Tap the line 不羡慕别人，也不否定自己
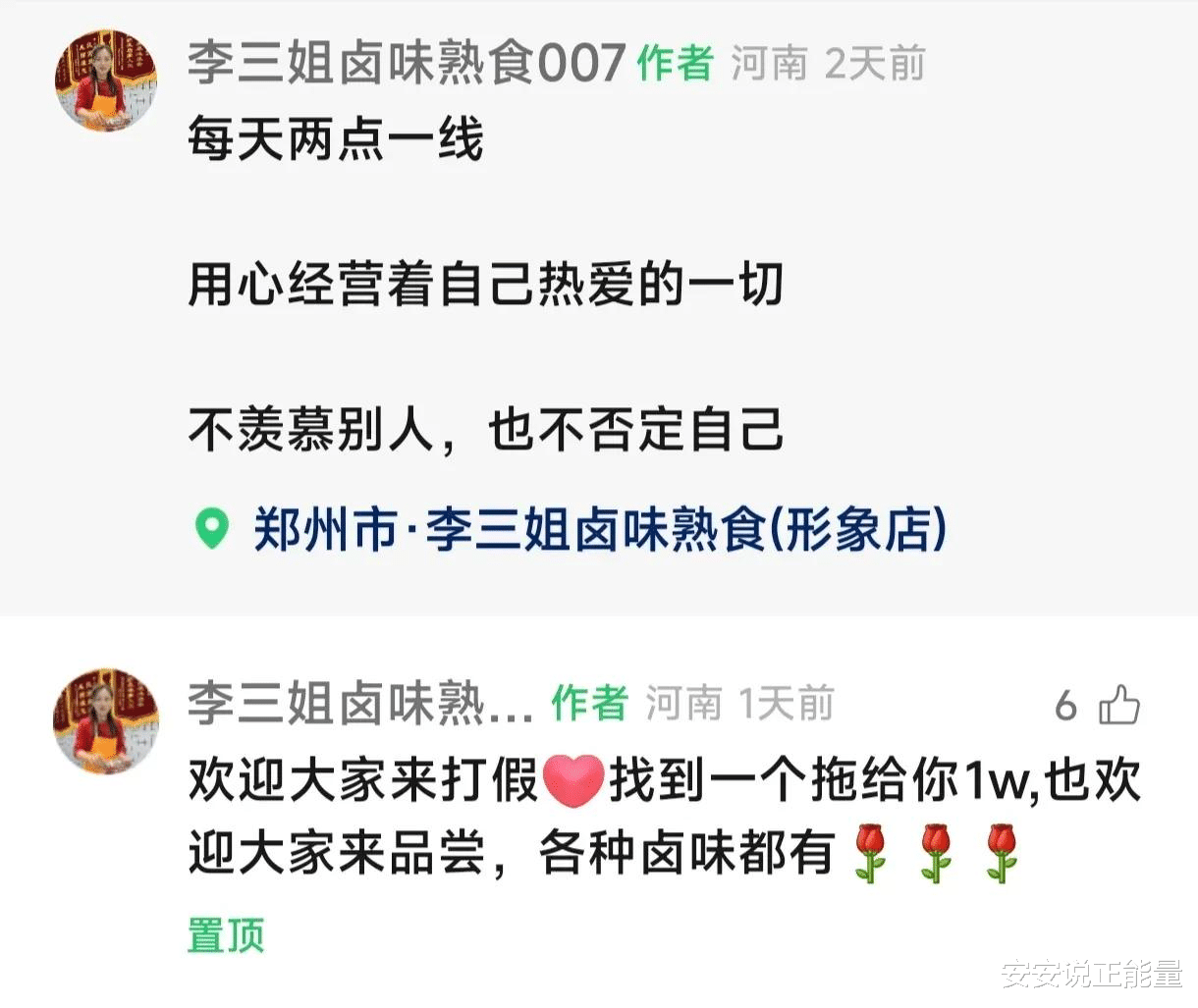Screen dimensions: 1198x1008 (486, 430)
